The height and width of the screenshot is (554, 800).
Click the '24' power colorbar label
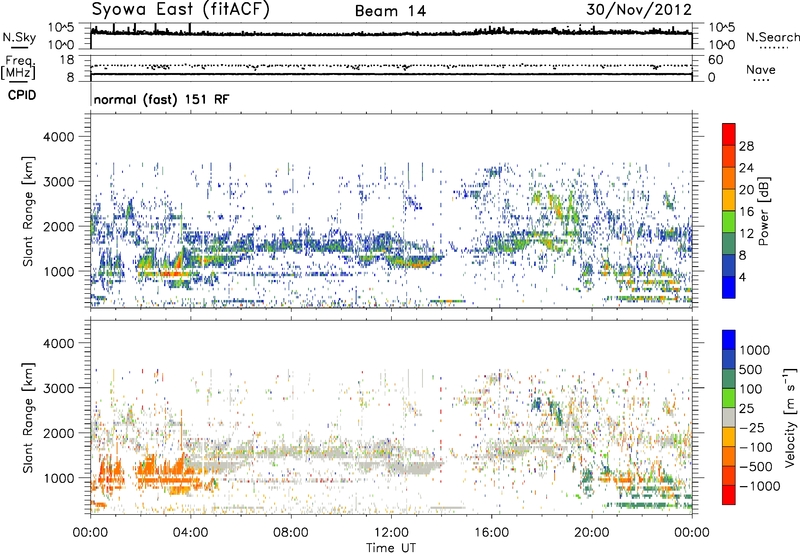tap(746, 168)
